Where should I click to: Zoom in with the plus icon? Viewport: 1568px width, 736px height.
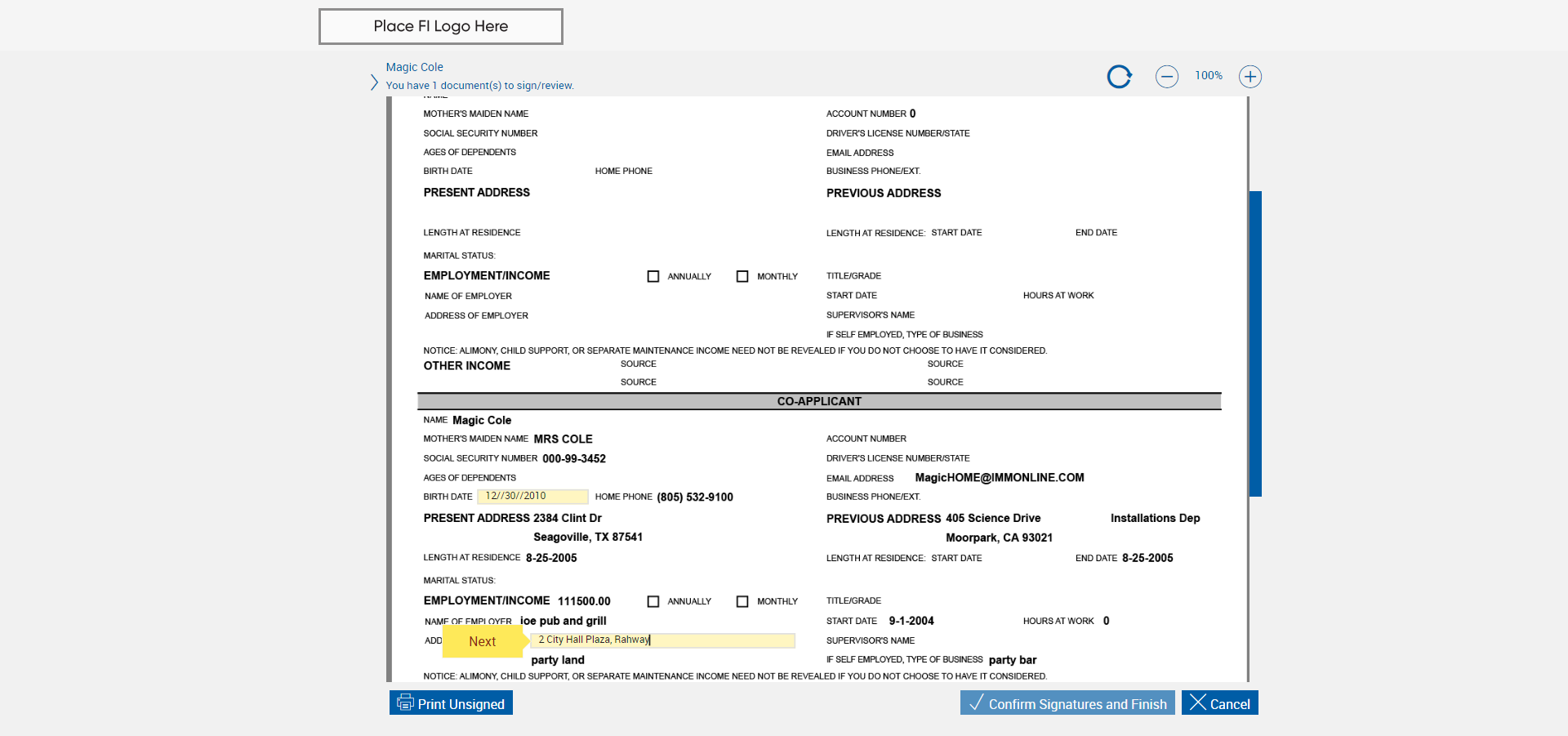[x=1249, y=77]
